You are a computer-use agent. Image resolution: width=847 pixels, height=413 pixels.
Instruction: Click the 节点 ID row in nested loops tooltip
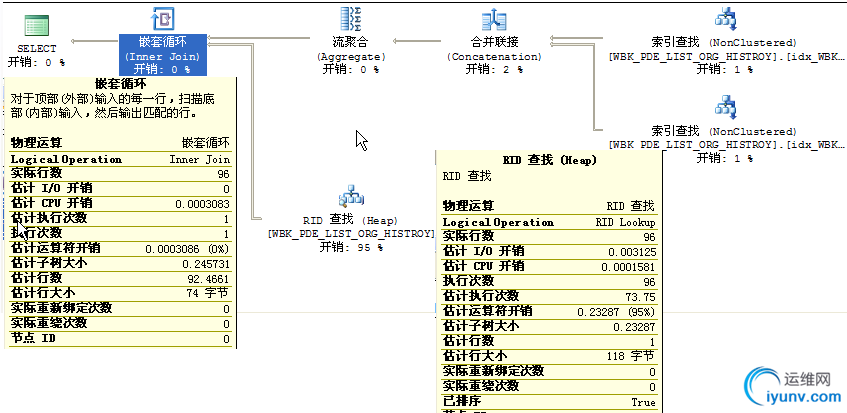pos(120,339)
